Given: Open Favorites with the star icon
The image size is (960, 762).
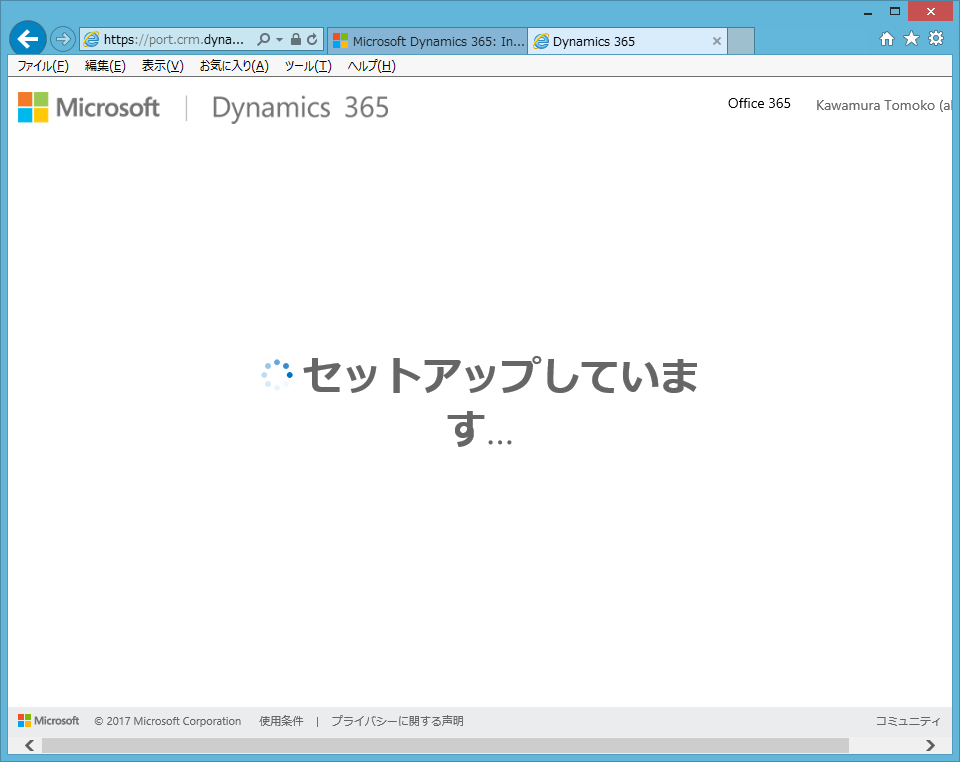Looking at the screenshot, I should click(x=912, y=39).
